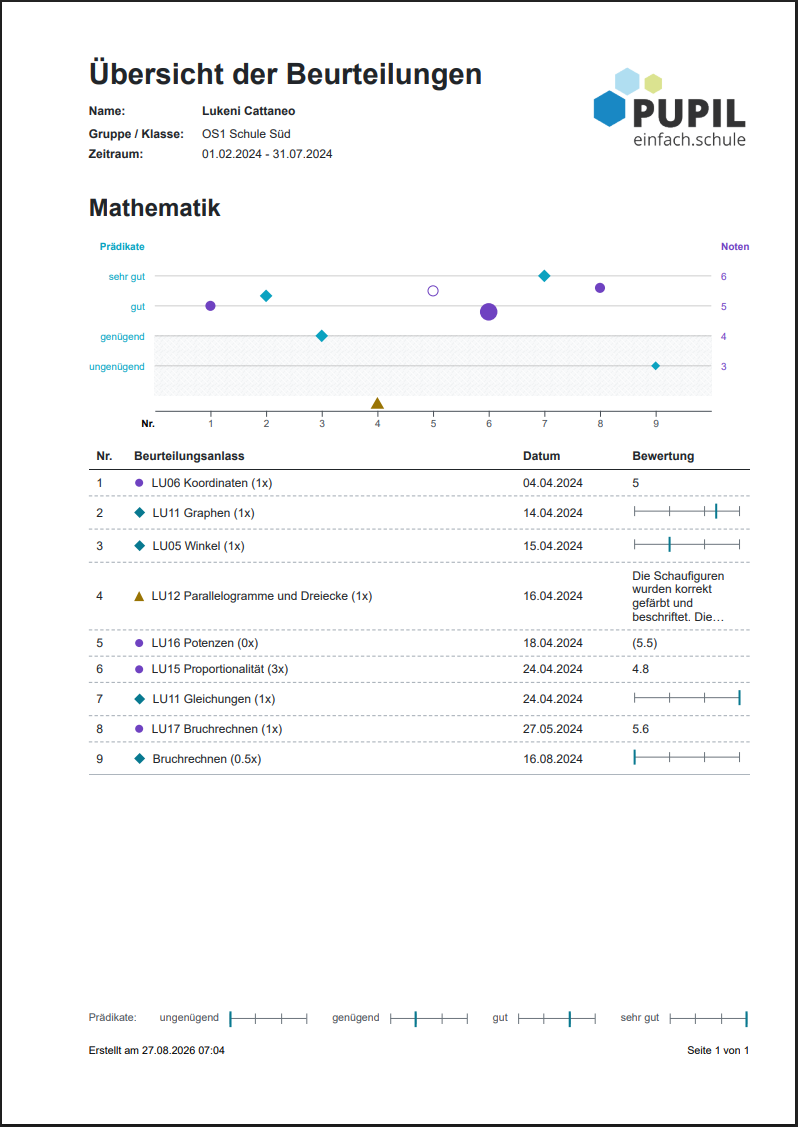The width and height of the screenshot is (798, 1127).
Task: Click the teal diamond on sehr gut line
Action: click(x=544, y=276)
